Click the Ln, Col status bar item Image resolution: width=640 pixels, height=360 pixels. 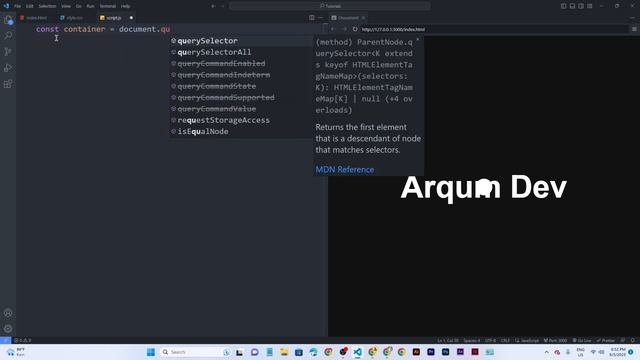(x=448, y=340)
